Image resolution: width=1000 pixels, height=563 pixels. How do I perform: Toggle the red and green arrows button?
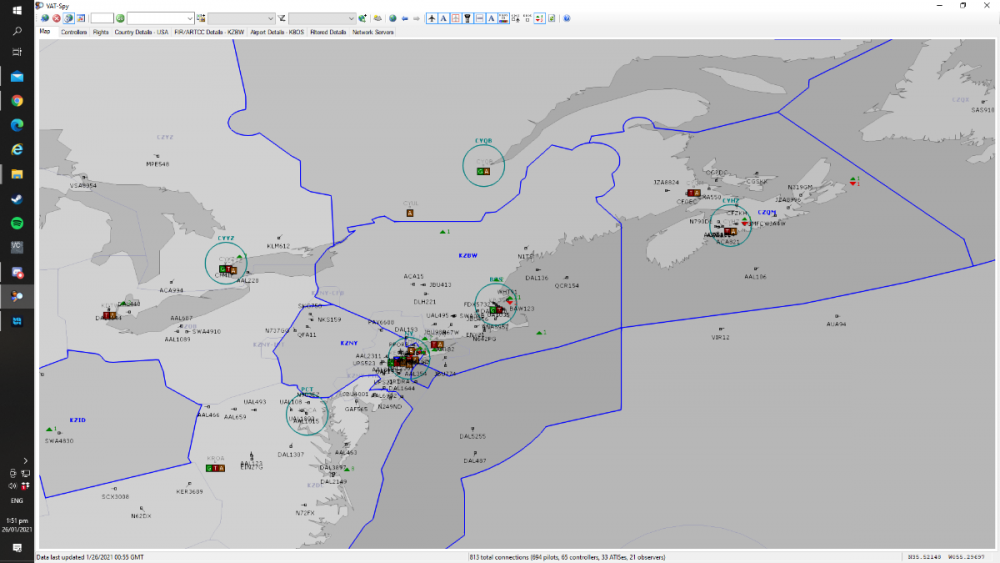pos(540,18)
